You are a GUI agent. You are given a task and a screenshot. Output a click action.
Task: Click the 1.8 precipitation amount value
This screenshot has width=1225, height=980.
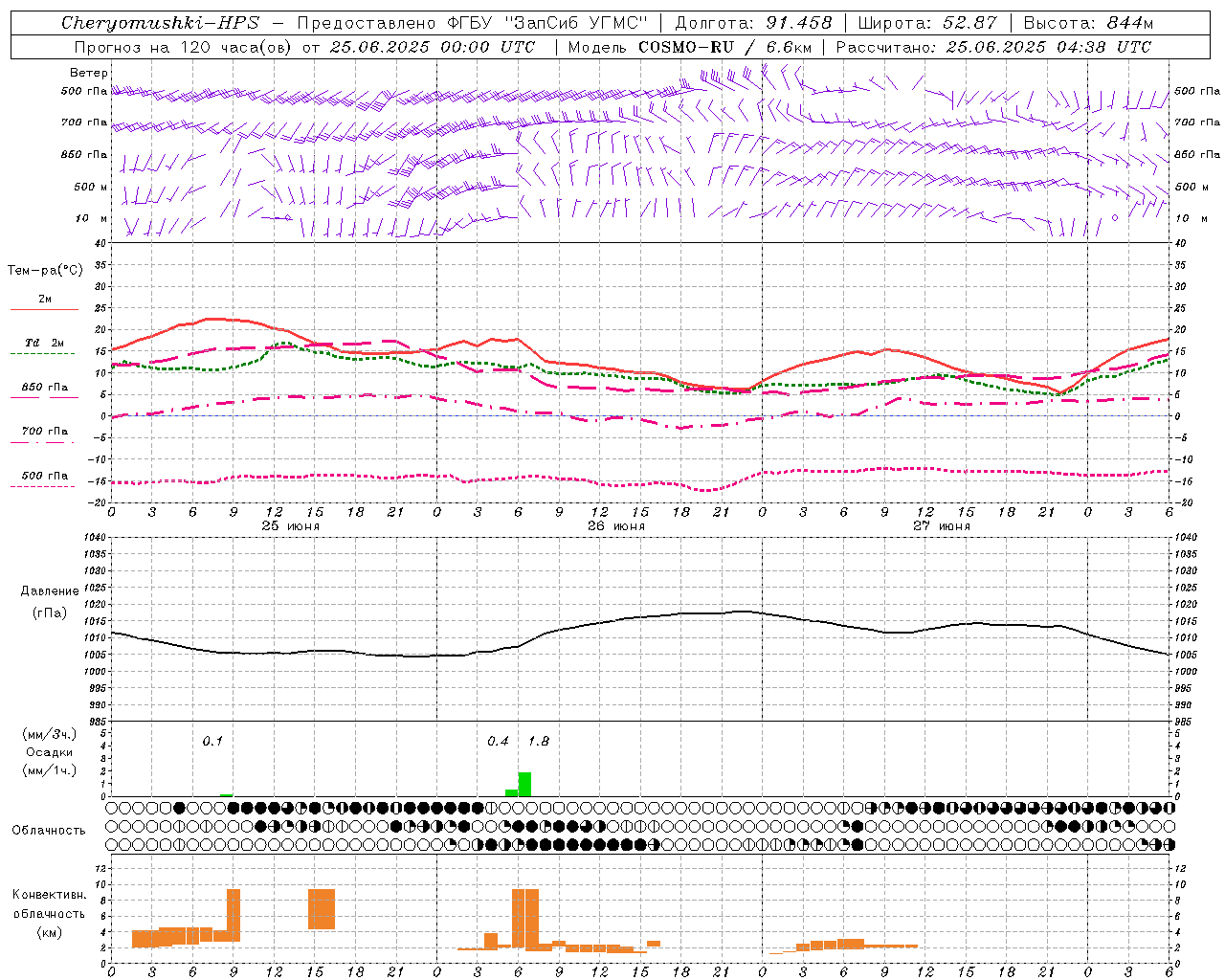(x=539, y=741)
